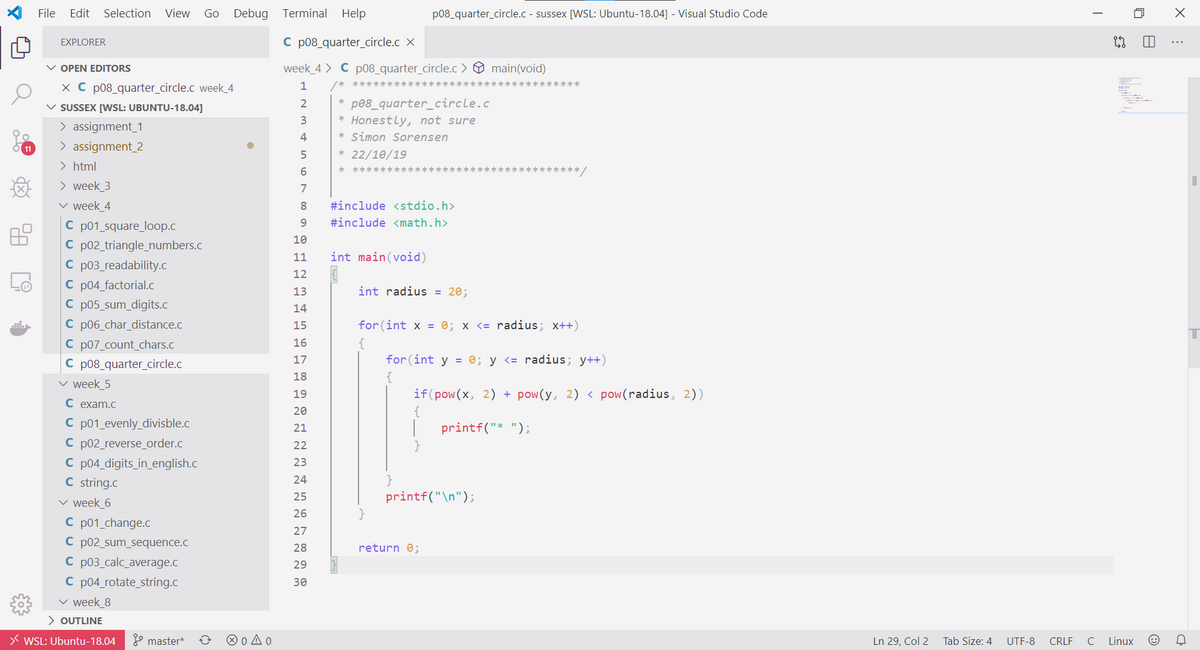
Task: Close the p08_quarter_circle.c editor tab
Action: [410, 42]
